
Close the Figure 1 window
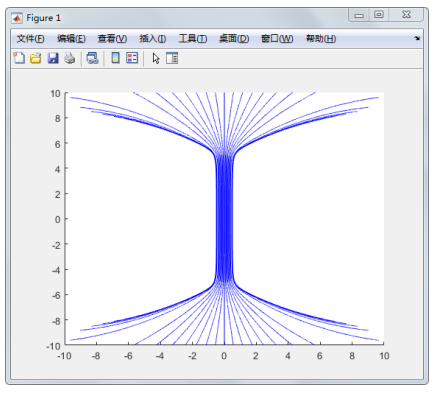(406, 15)
